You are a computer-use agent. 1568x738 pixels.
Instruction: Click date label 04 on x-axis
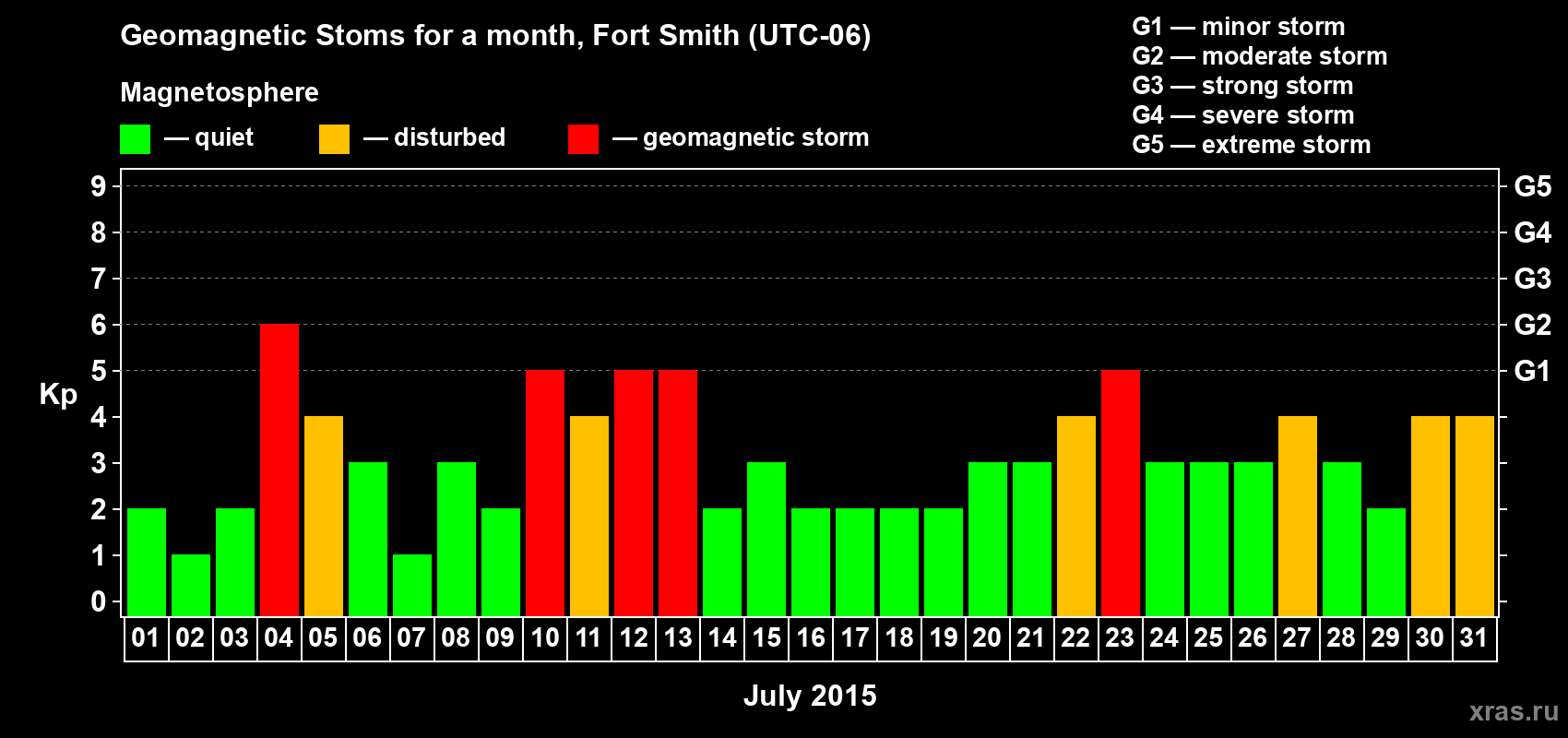(x=279, y=637)
